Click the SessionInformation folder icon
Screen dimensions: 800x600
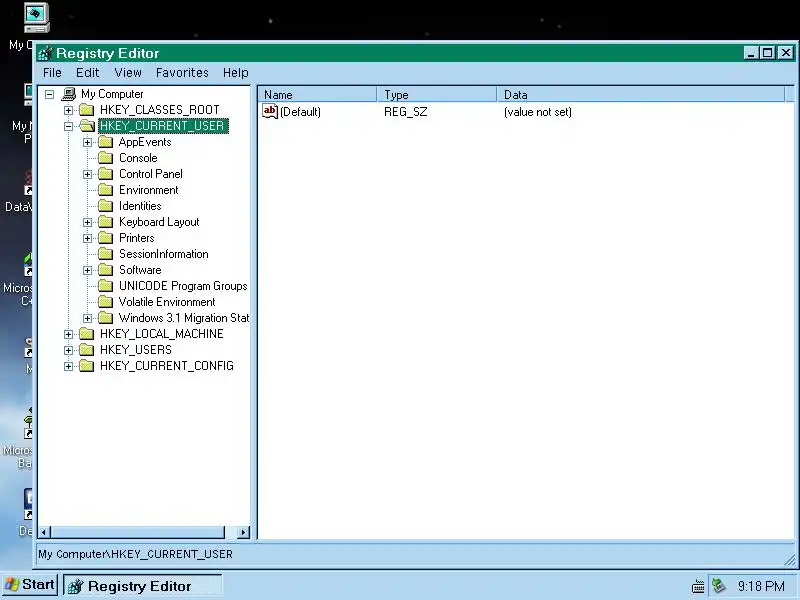(106, 254)
